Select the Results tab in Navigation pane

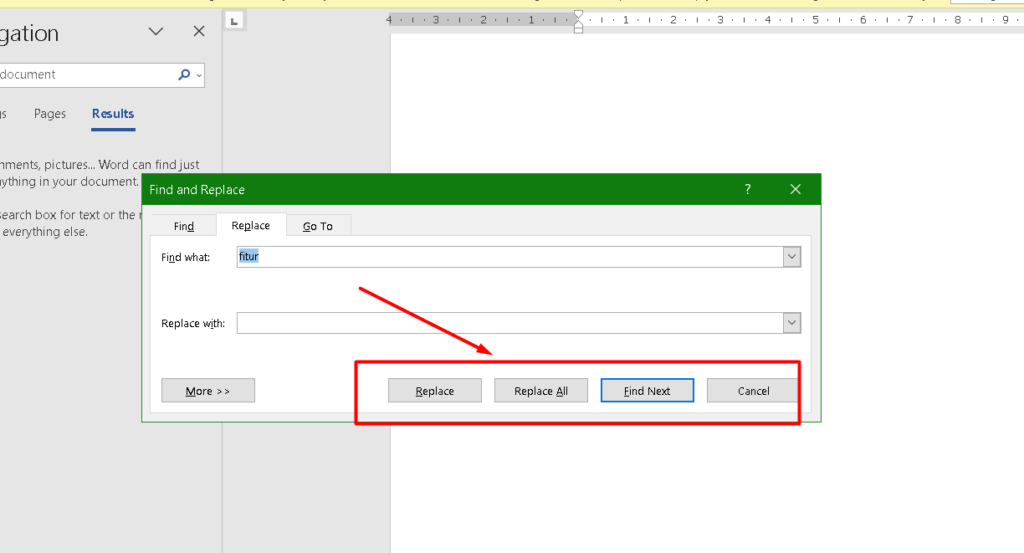[113, 114]
